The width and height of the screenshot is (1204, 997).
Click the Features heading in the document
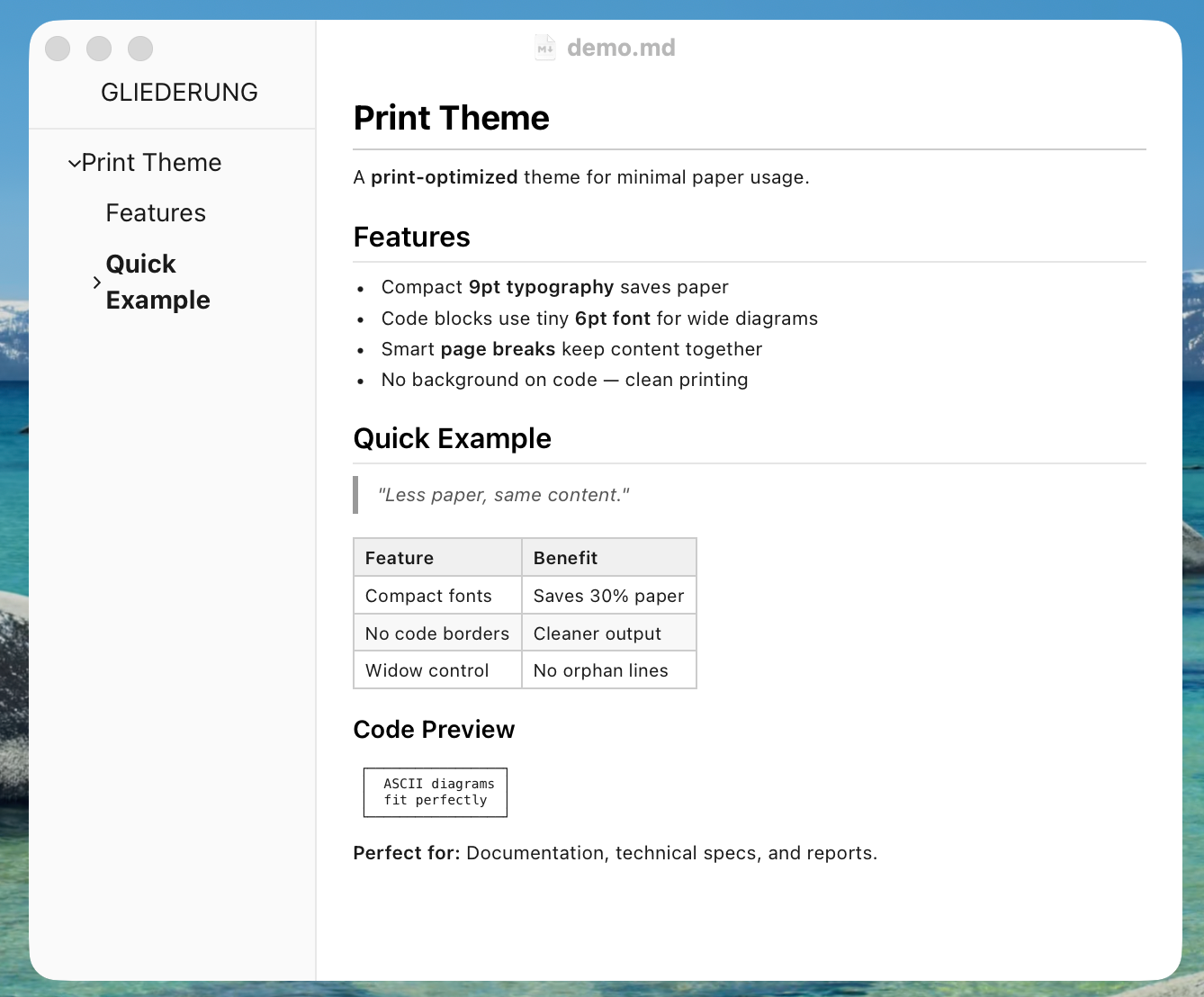click(411, 238)
